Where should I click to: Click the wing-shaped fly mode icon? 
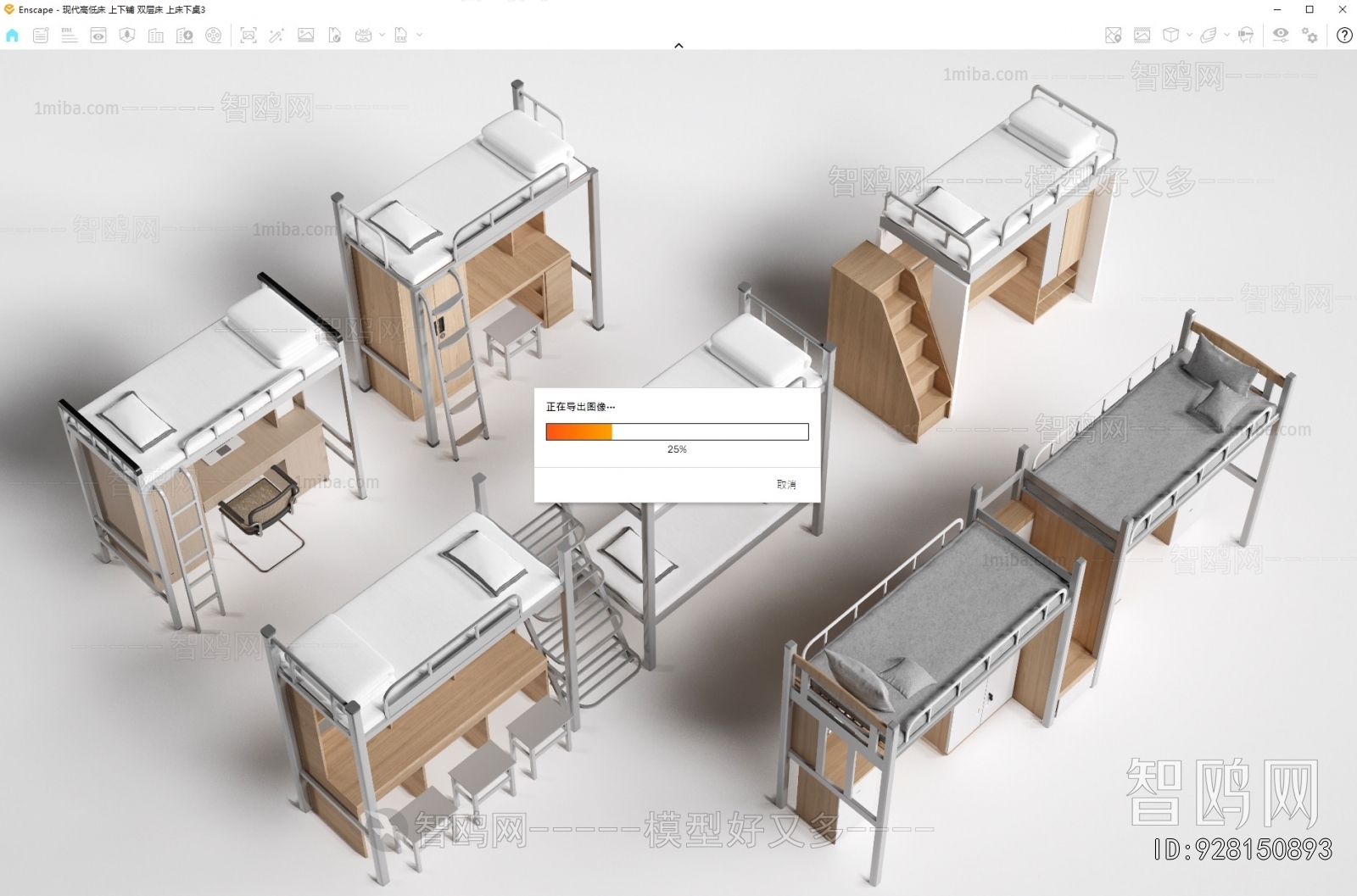point(1209,35)
